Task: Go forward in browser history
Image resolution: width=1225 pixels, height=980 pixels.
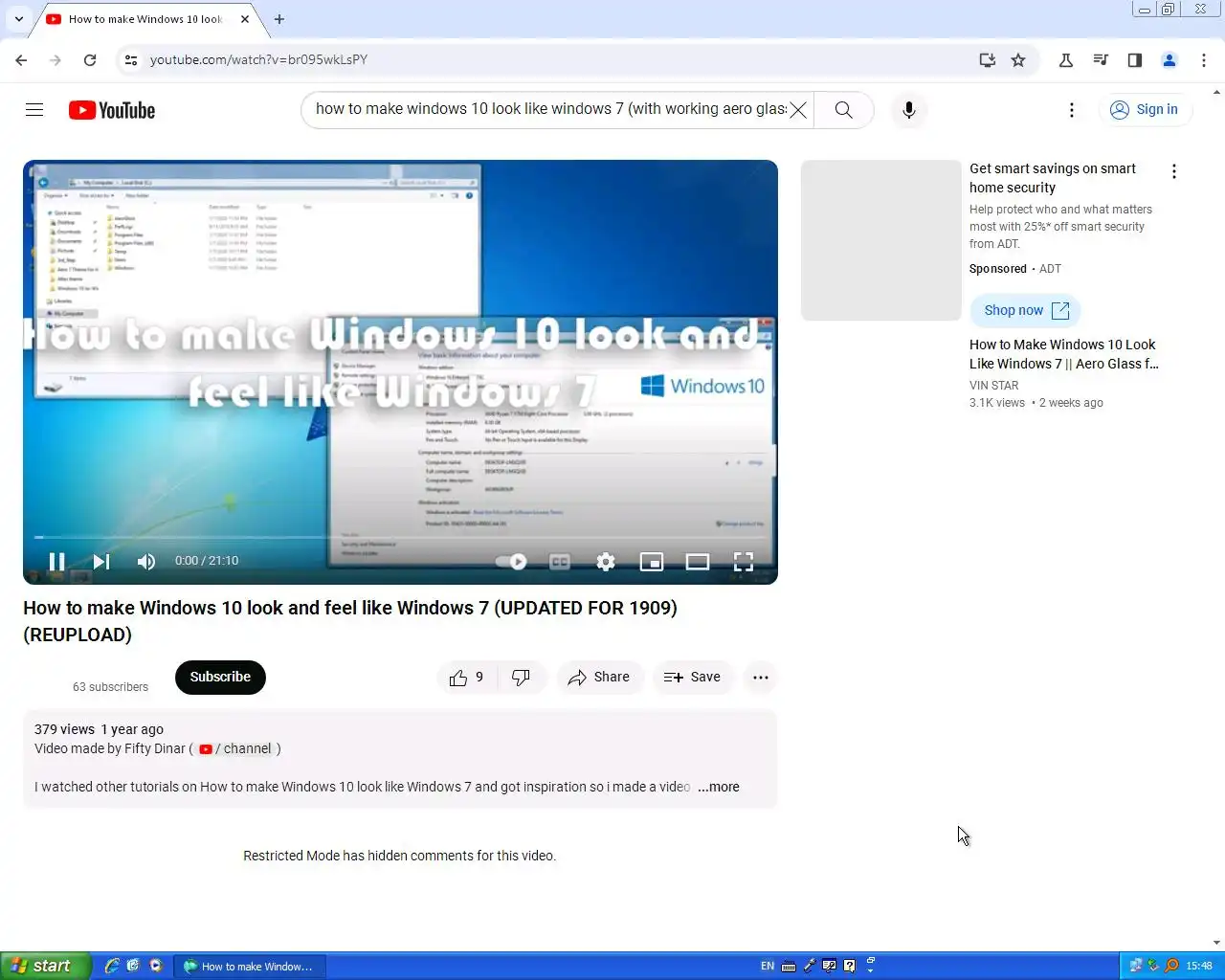Action: coord(56,59)
